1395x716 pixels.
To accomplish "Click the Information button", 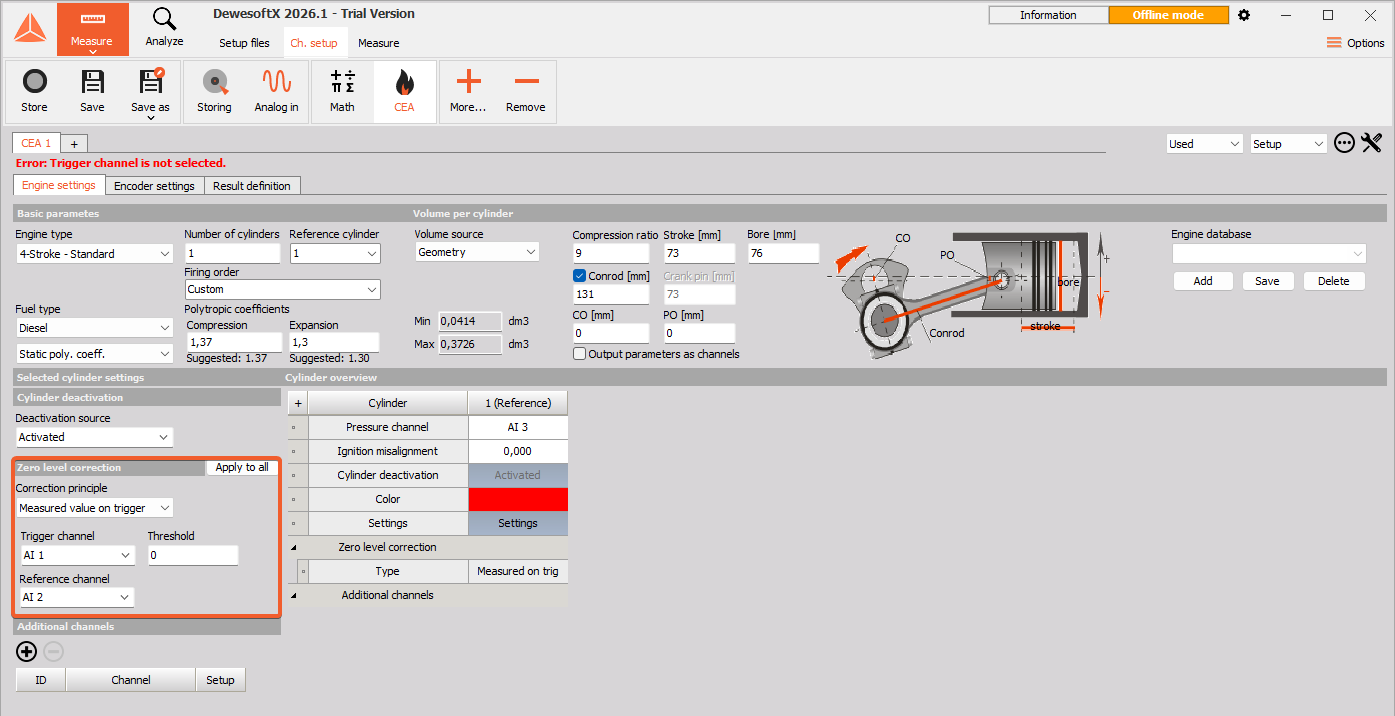I will click(x=1048, y=15).
